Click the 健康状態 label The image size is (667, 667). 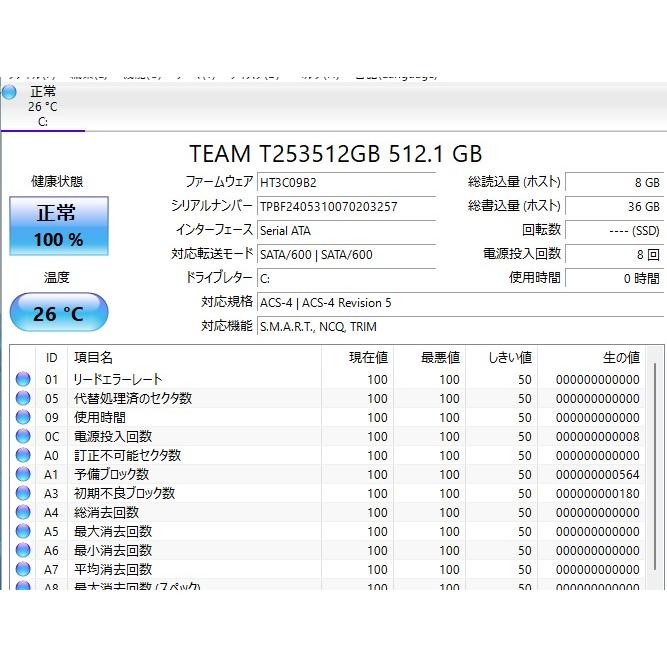pos(57,182)
